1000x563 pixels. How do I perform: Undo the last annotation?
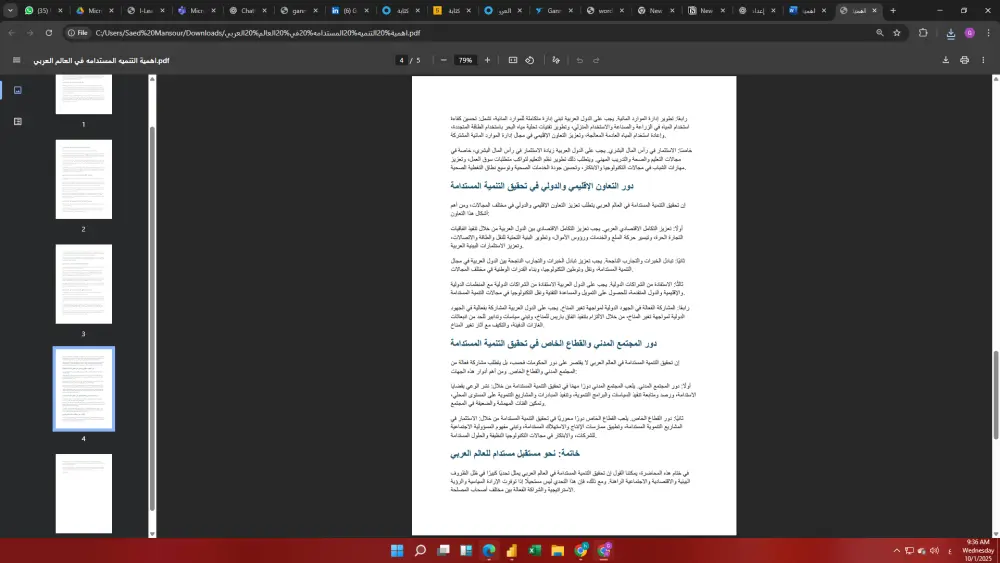[x=580, y=60]
